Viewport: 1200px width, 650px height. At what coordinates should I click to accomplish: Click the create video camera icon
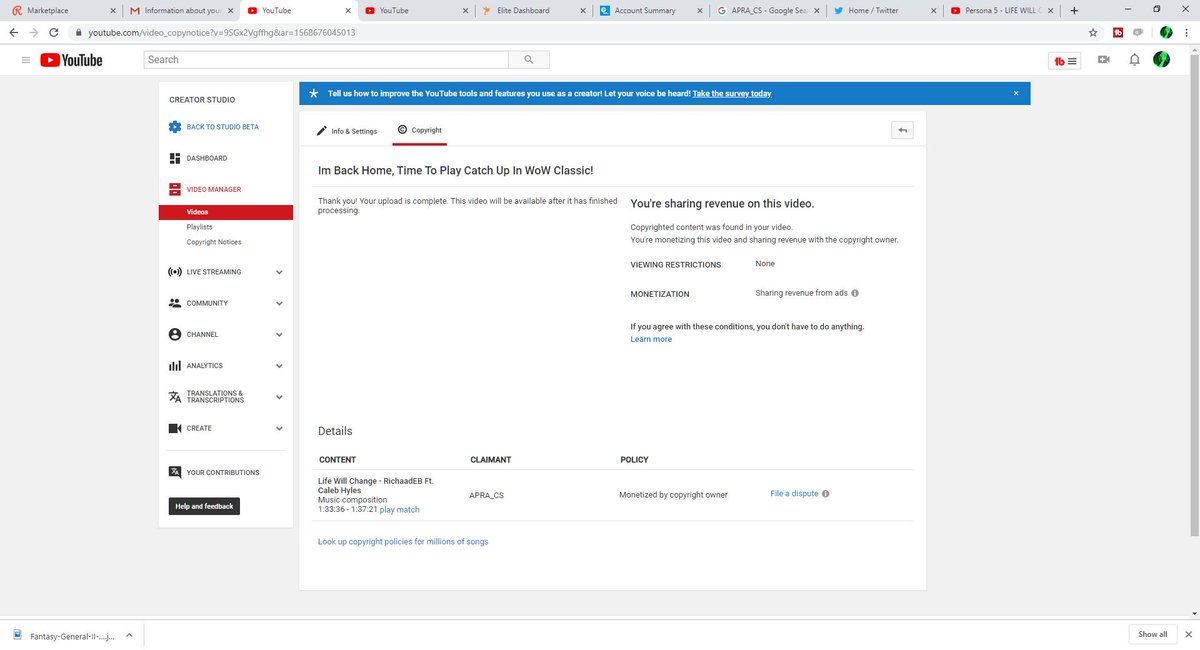click(x=1104, y=60)
